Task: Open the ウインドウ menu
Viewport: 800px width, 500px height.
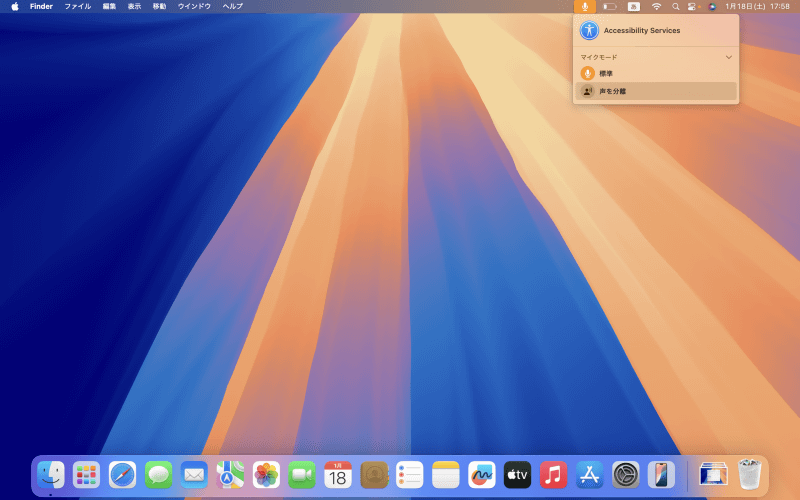Action: (x=194, y=7)
